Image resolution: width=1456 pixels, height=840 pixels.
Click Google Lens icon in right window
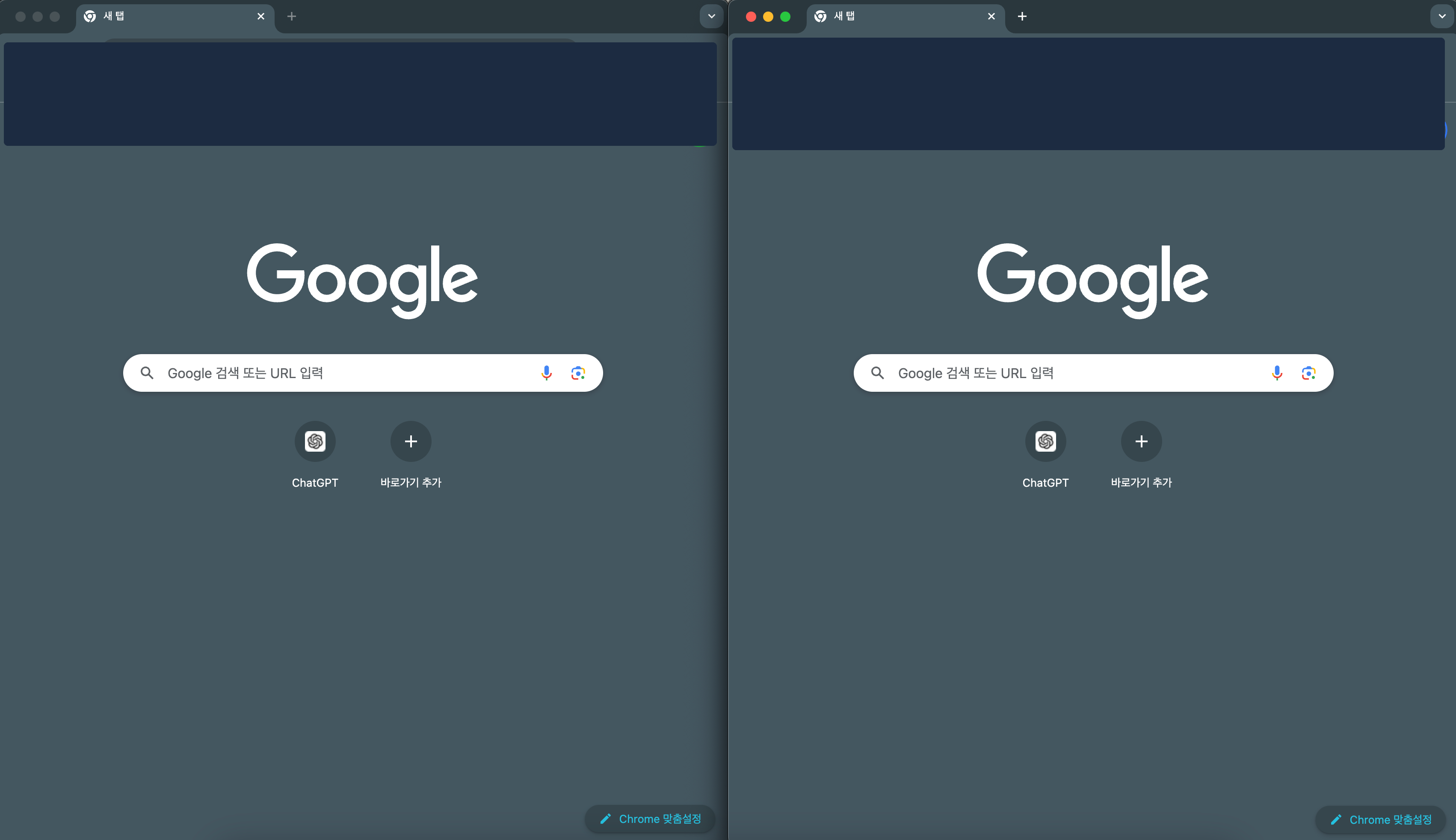coord(1308,373)
